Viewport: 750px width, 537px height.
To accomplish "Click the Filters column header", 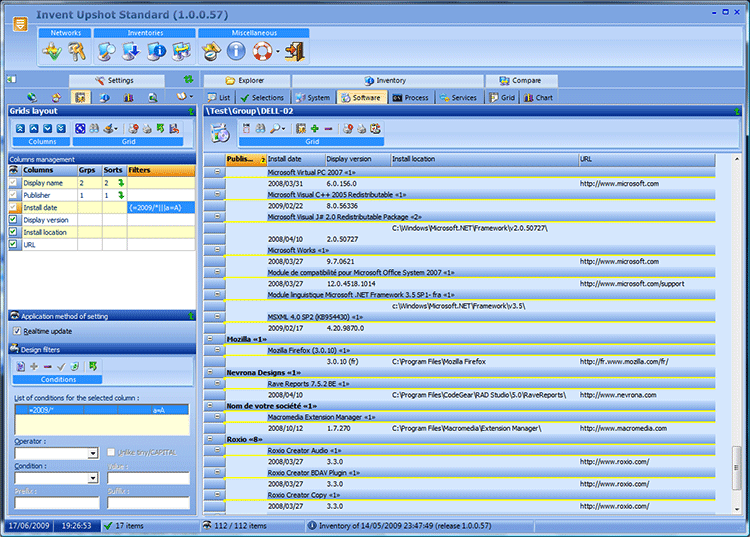I will pyautogui.click(x=161, y=170).
